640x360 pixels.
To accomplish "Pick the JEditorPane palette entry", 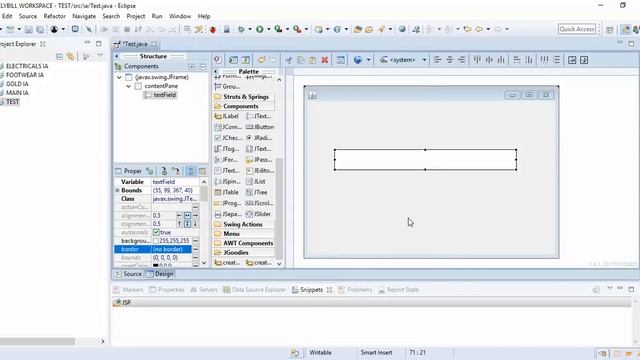I will click(260, 171).
